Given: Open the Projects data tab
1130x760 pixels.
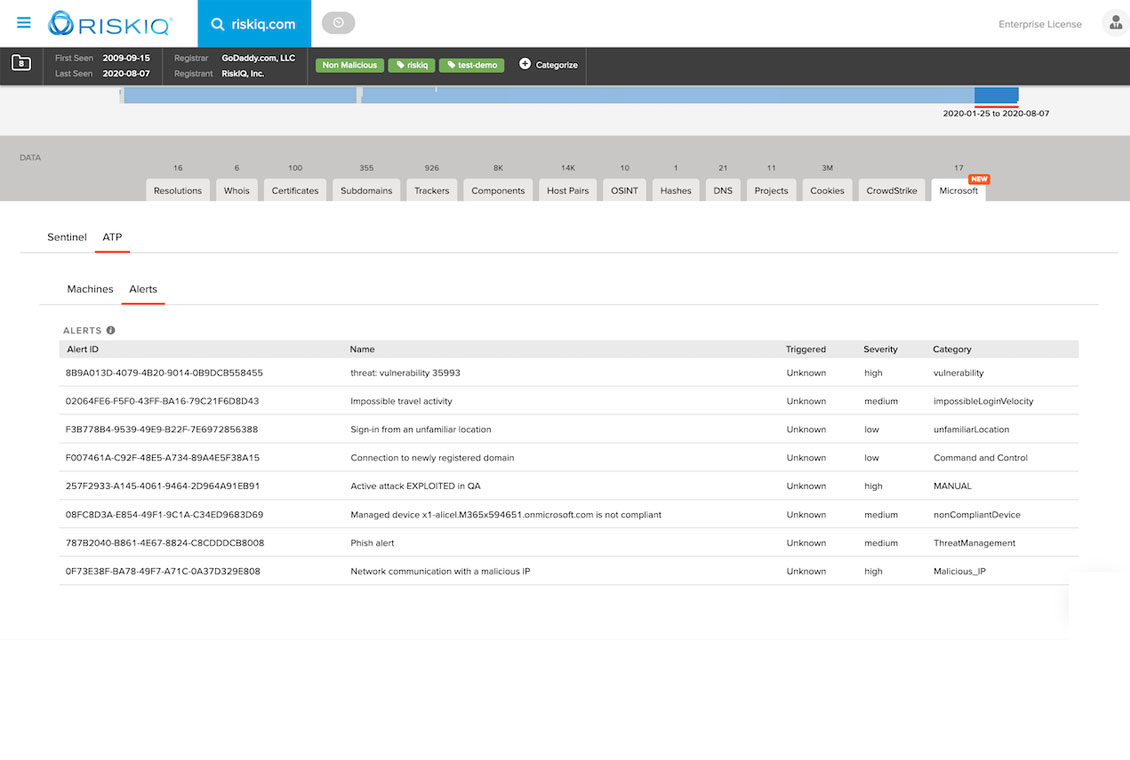Looking at the screenshot, I should (x=771, y=190).
